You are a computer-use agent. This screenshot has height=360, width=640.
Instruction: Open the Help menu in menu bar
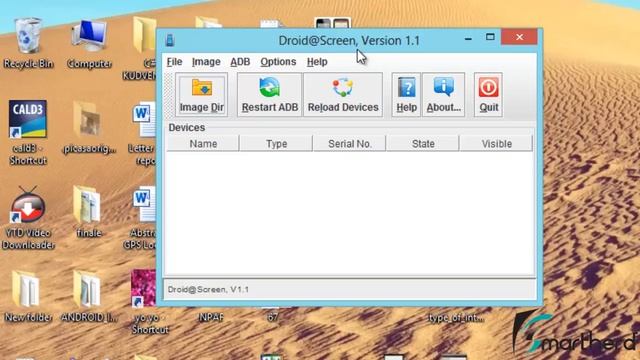pos(317,62)
